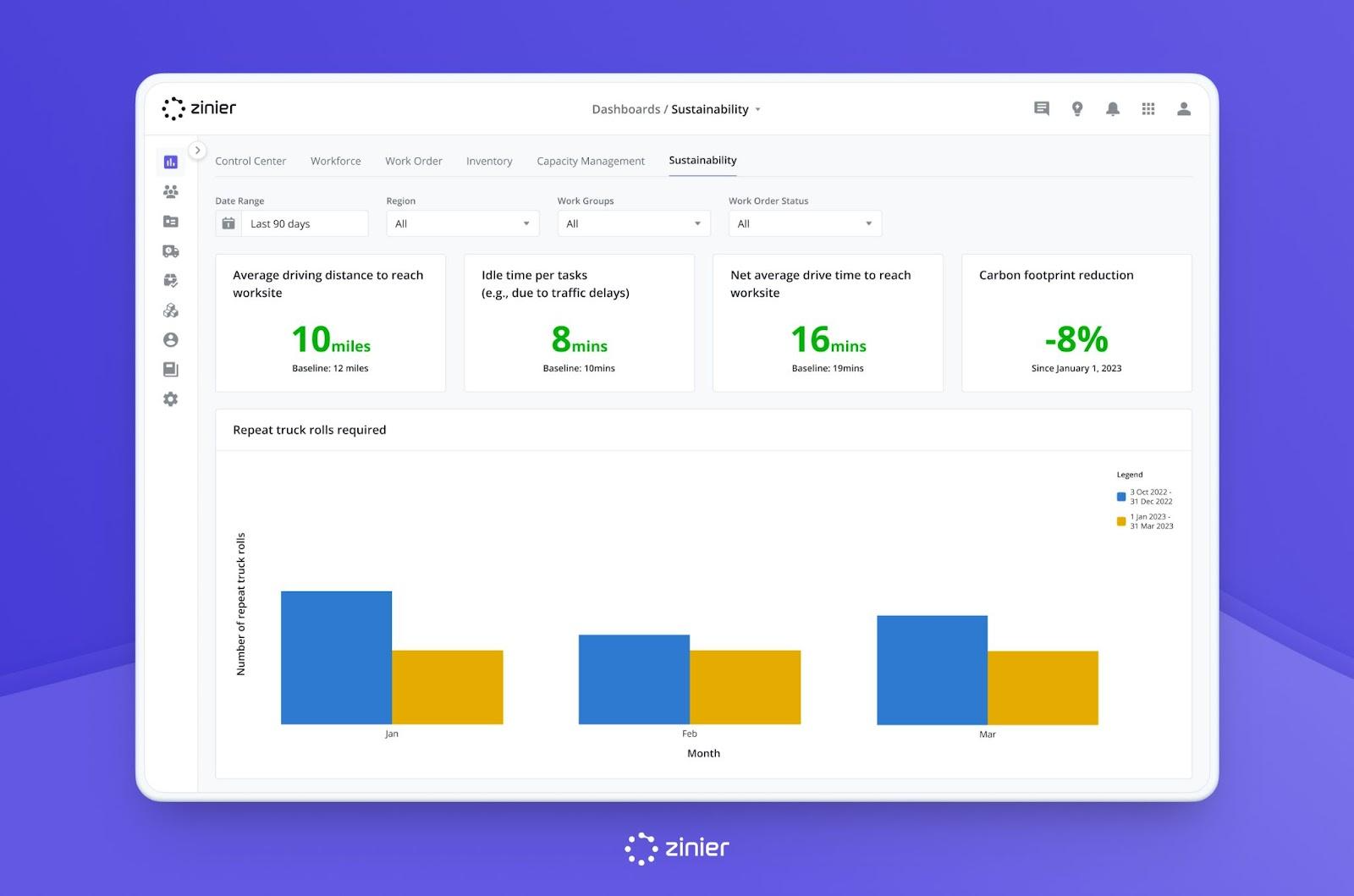Open the Region dropdown

[462, 223]
